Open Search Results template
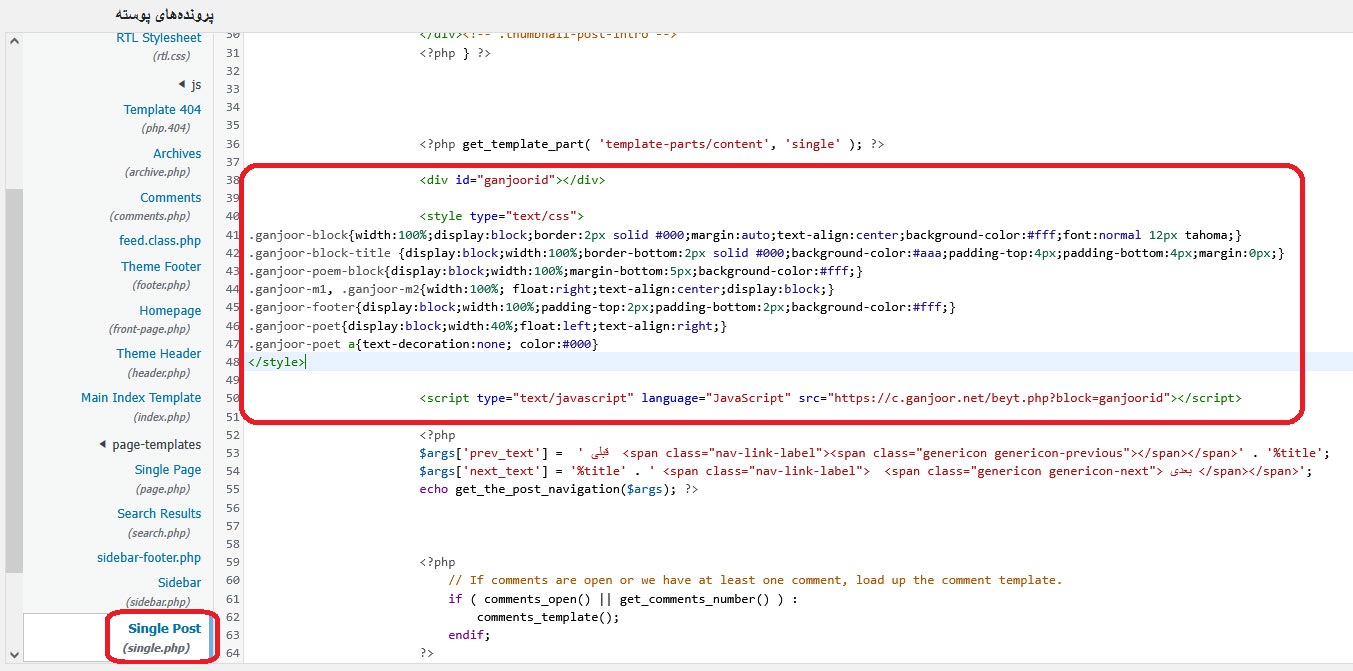Screen dimensions: 1353x671 158,514
